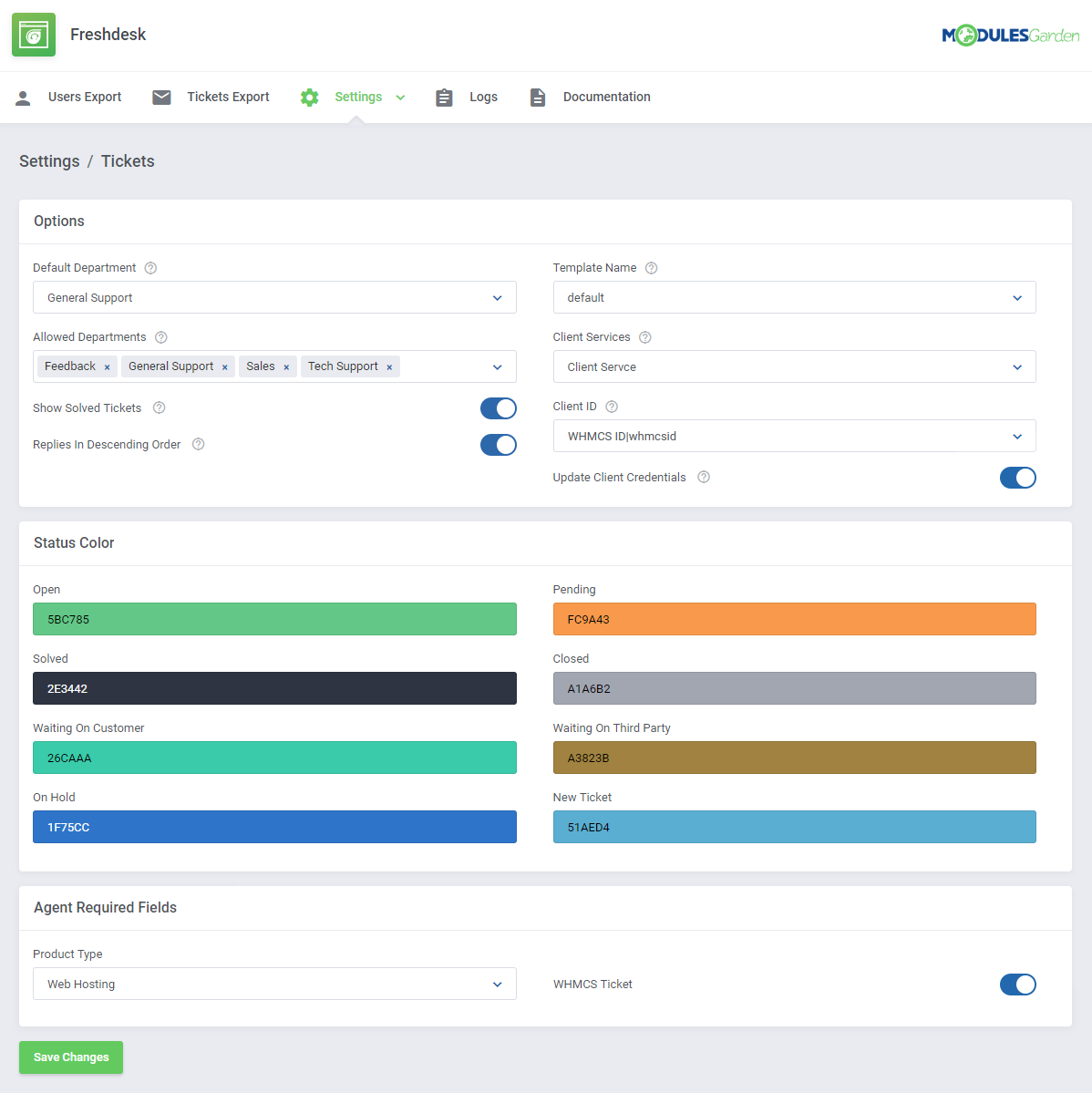
Task: Click the Save Changes button
Action: (71, 1057)
